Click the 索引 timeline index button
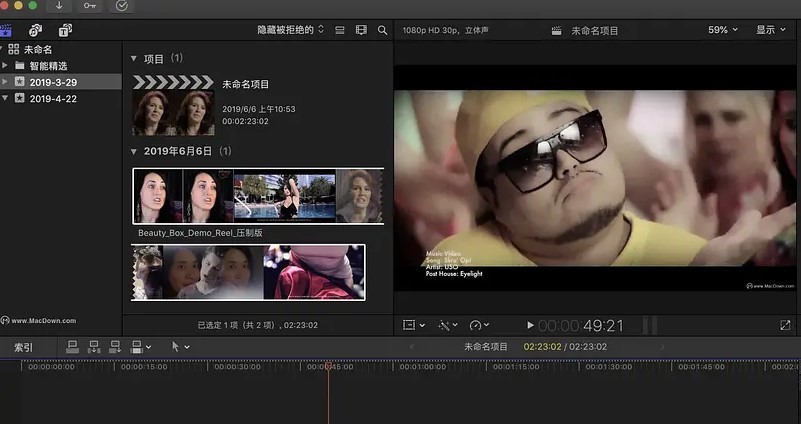801x424 pixels. [23, 347]
